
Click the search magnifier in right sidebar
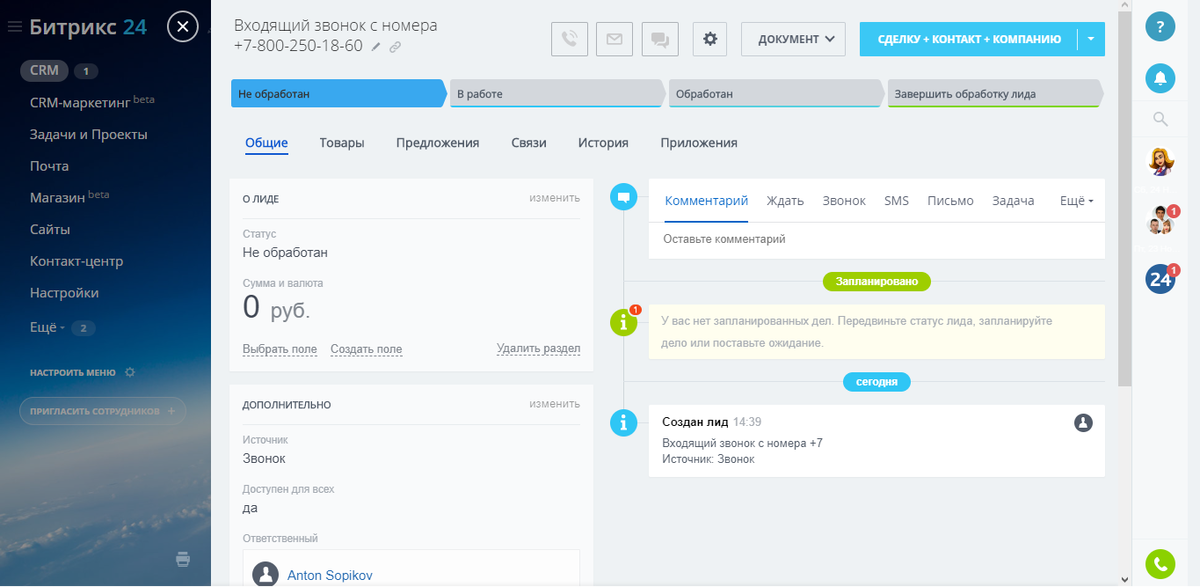(x=1160, y=119)
